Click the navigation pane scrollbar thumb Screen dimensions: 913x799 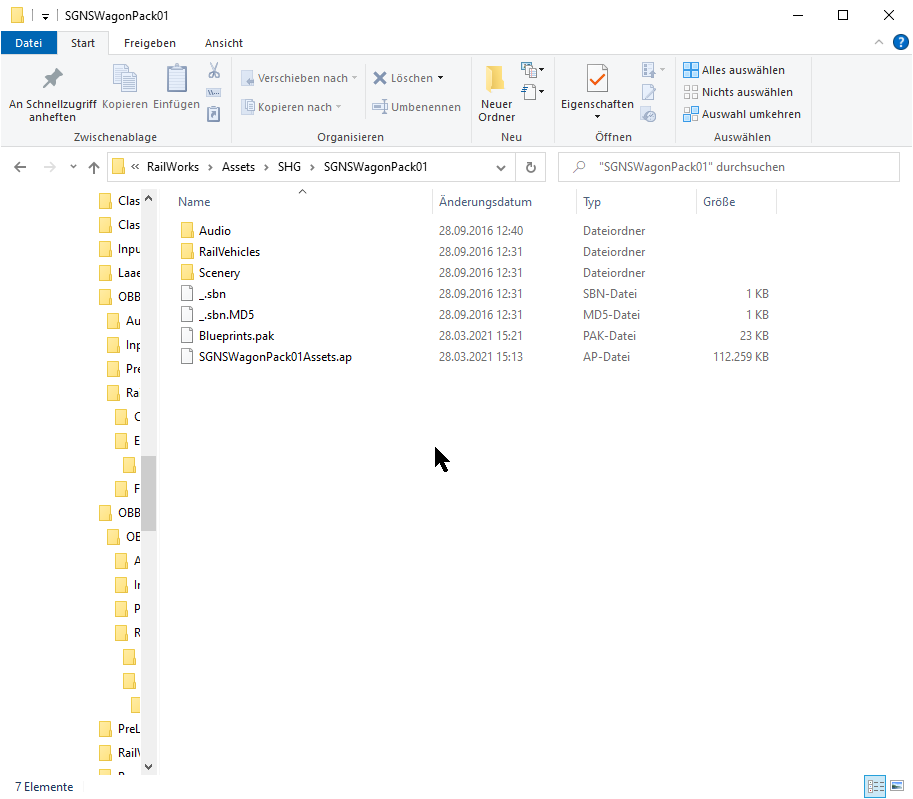point(149,493)
